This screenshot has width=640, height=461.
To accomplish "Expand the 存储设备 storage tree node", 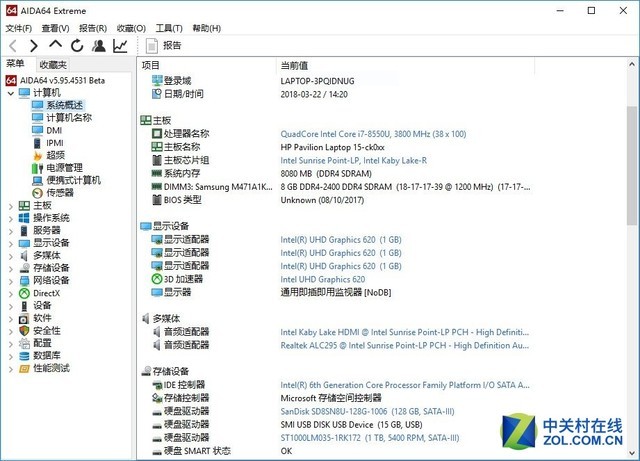I will [10, 268].
